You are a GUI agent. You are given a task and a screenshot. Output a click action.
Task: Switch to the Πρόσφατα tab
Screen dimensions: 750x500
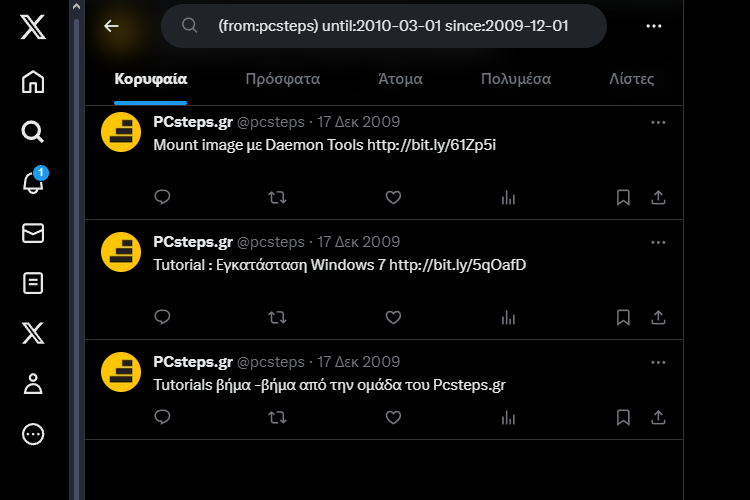click(283, 79)
